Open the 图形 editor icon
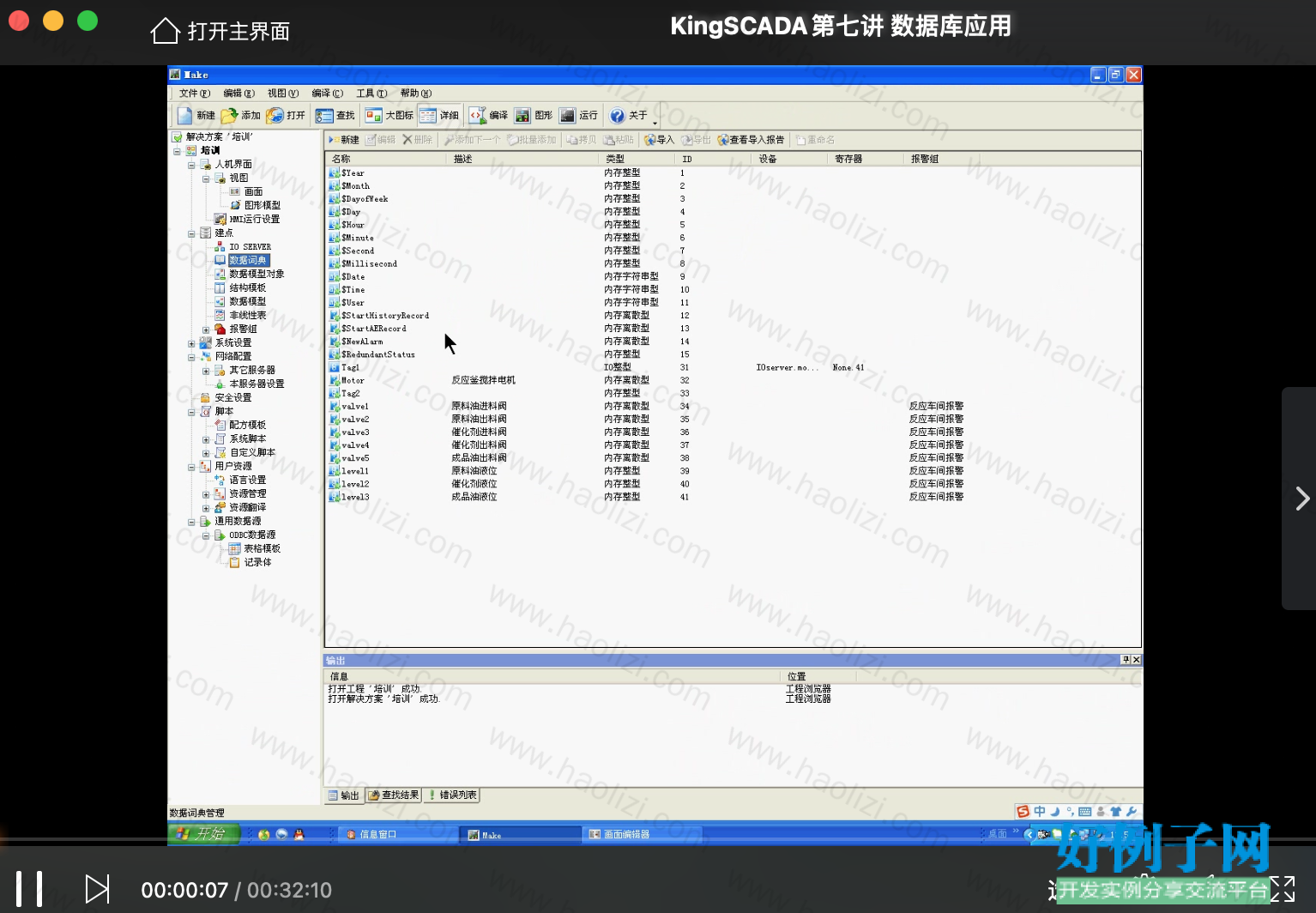The height and width of the screenshot is (913, 1316). pyautogui.click(x=534, y=115)
